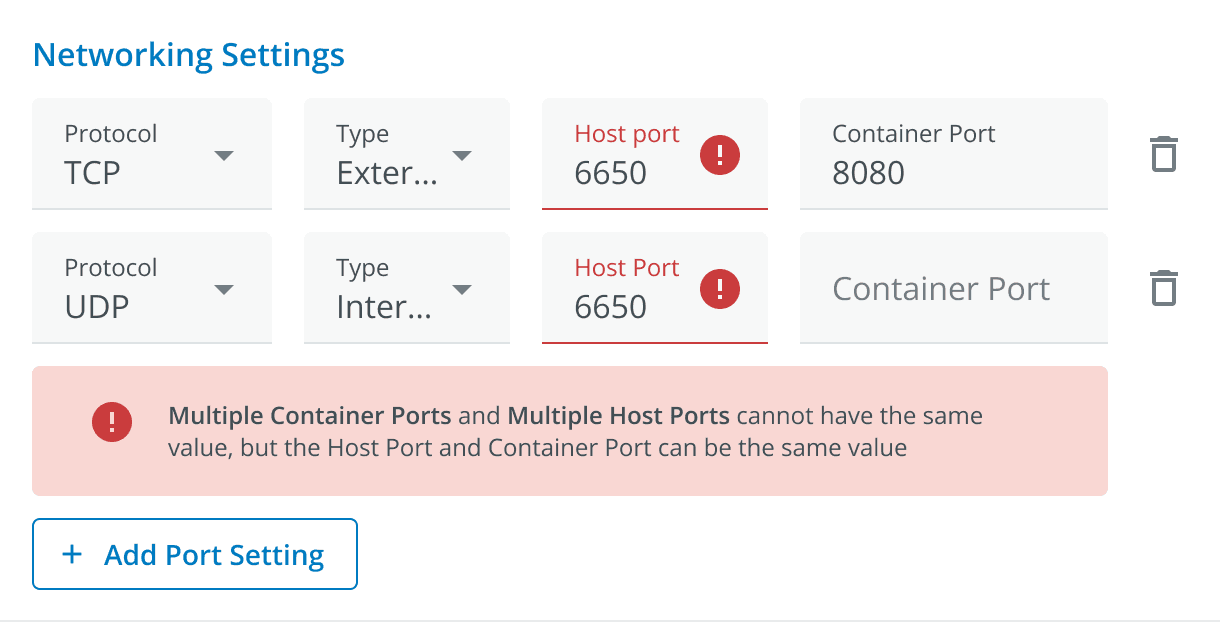The image size is (1220, 622).
Task: Focus the UDP row Host Port 6650 field
Action: pos(655,288)
